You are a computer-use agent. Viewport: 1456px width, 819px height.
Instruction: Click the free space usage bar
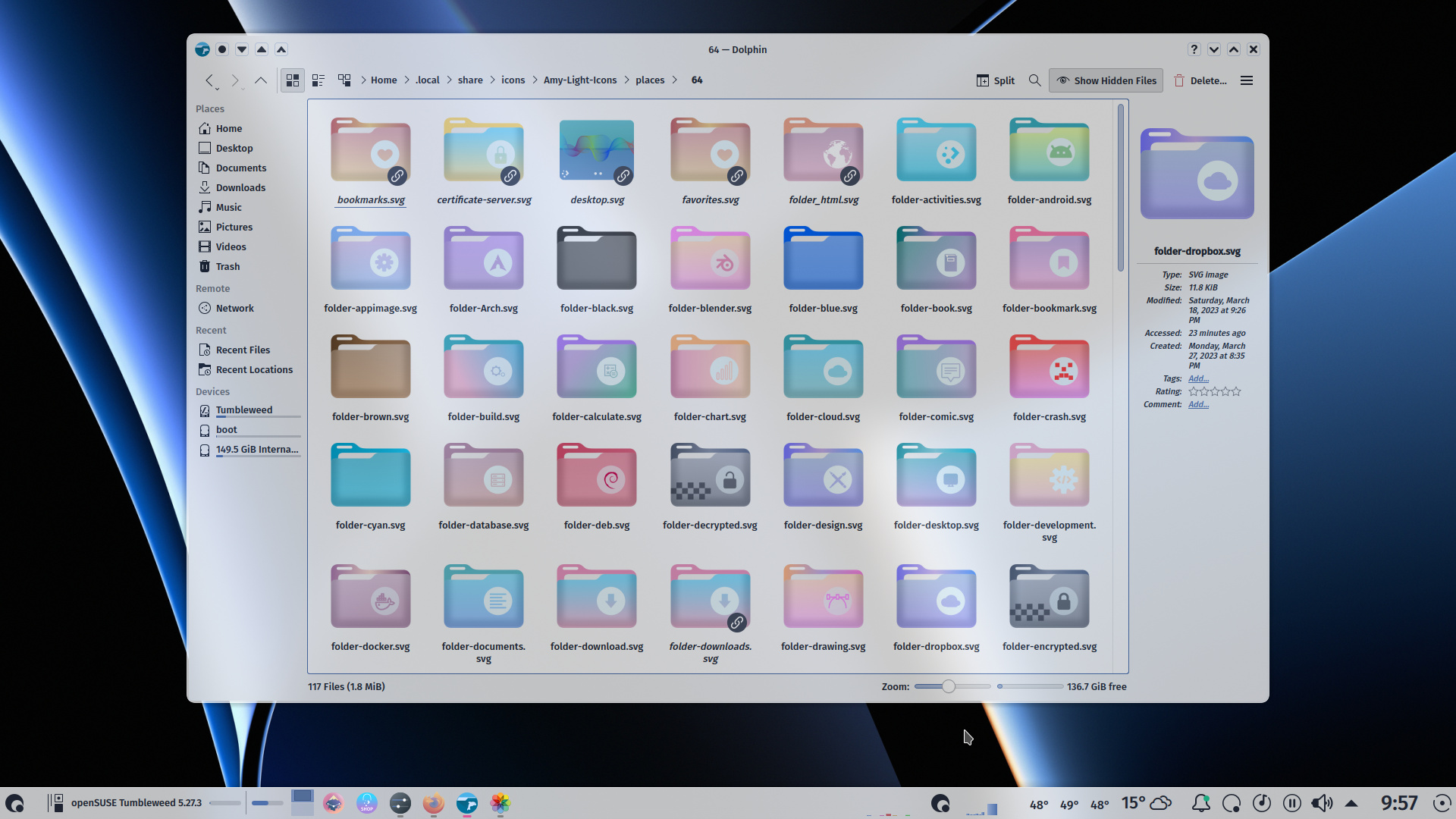coord(1030,686)
